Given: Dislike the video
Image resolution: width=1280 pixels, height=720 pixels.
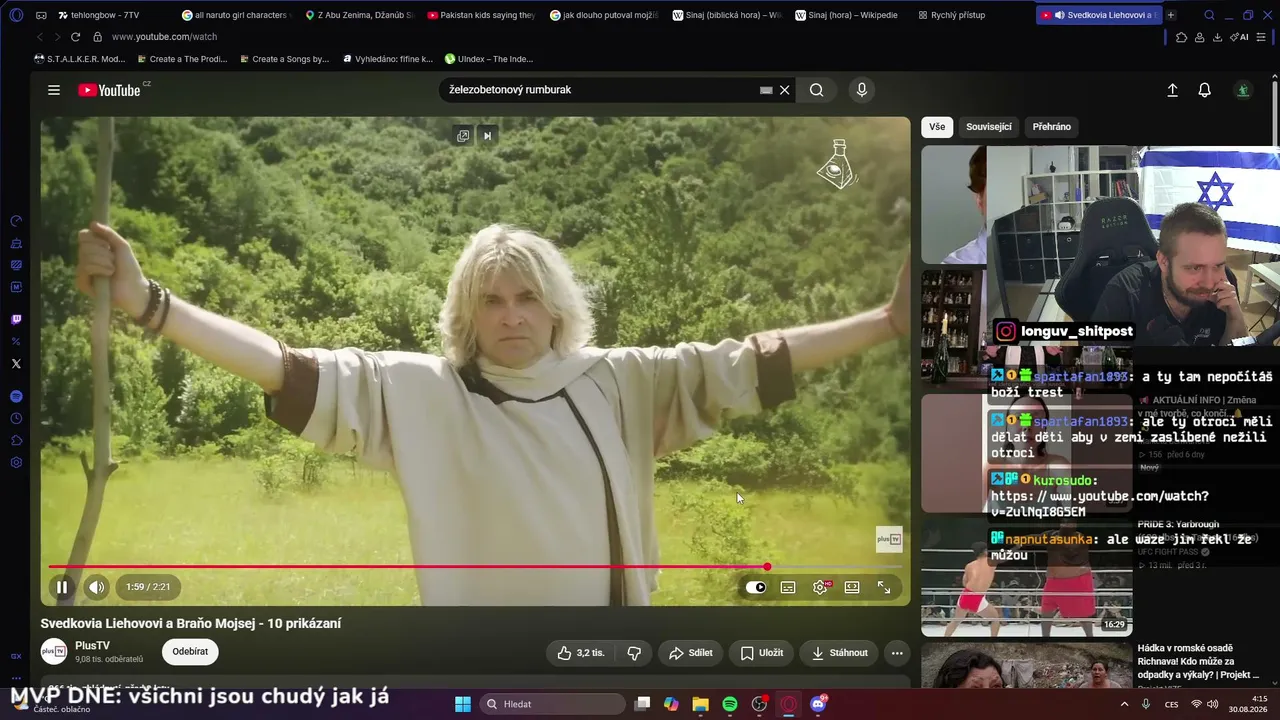Looking at the screenshot, I should (x=634, y=653).
